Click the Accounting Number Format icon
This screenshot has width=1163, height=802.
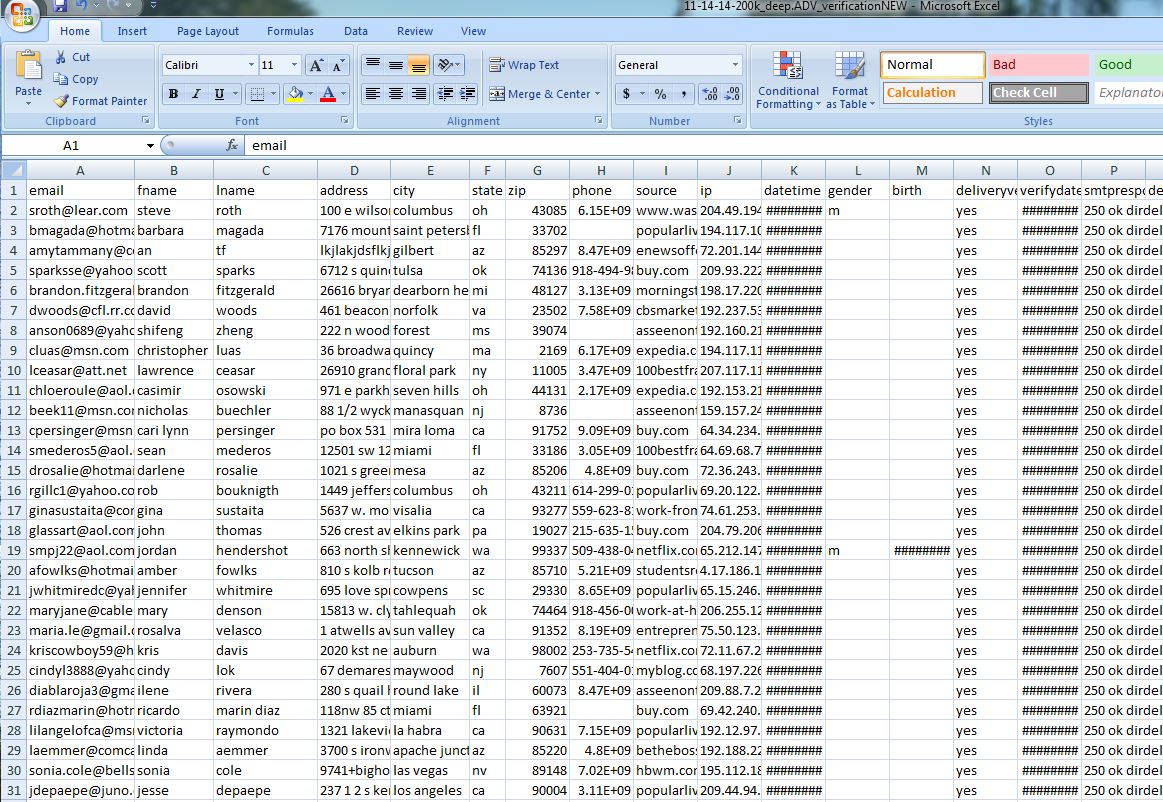628,94
